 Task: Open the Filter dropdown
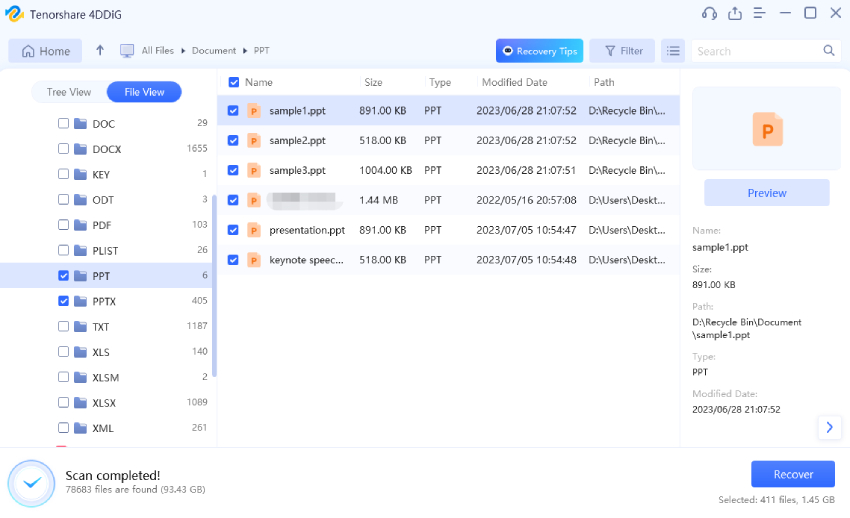pyautogui.click(x=622, y=50)
